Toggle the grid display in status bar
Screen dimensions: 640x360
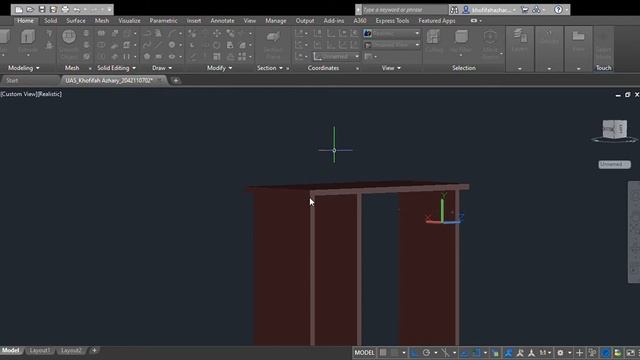[x=383, y=352]
